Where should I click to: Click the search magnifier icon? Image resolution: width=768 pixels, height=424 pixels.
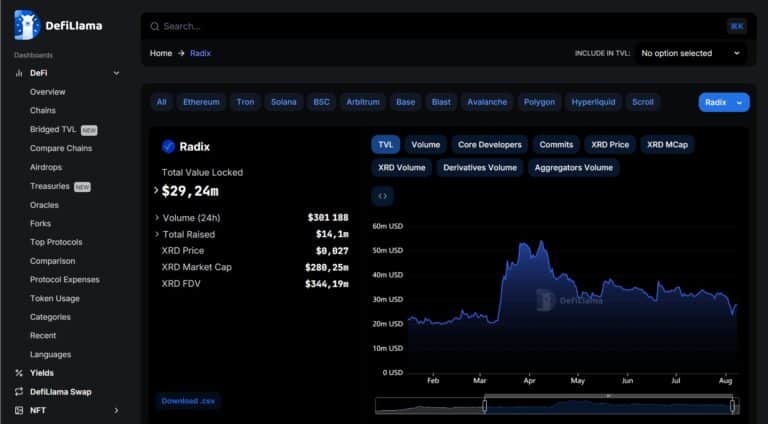[x=153, y=26]
